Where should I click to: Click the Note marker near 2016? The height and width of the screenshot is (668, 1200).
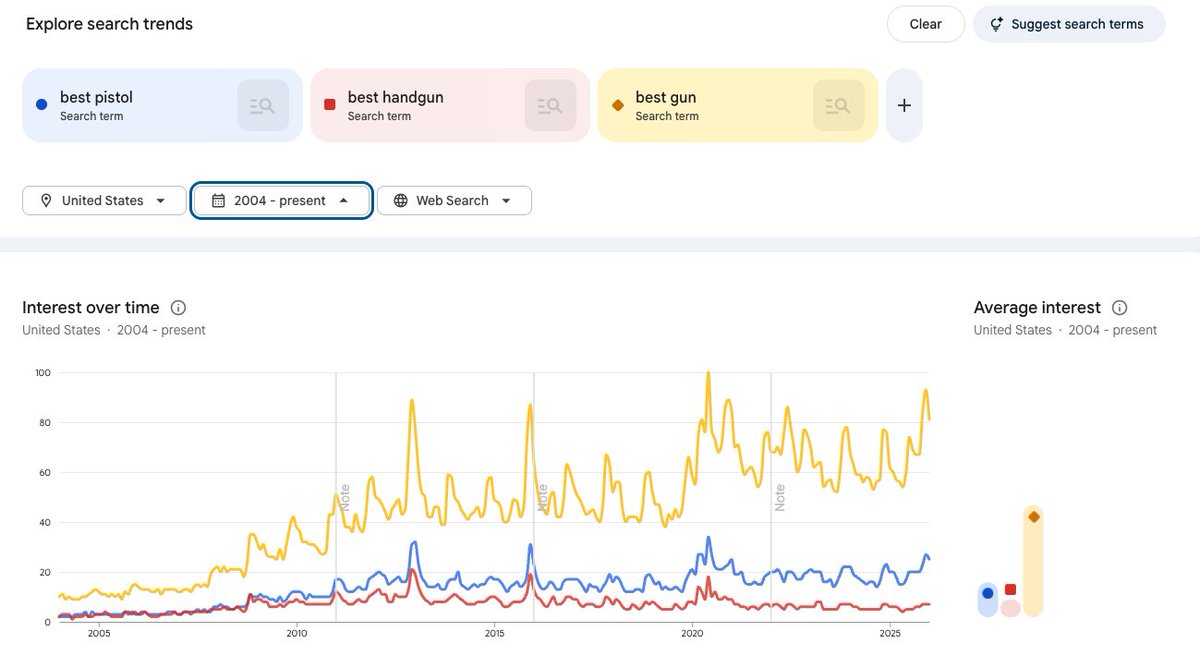pyautogui.click(x=542, y=497)
